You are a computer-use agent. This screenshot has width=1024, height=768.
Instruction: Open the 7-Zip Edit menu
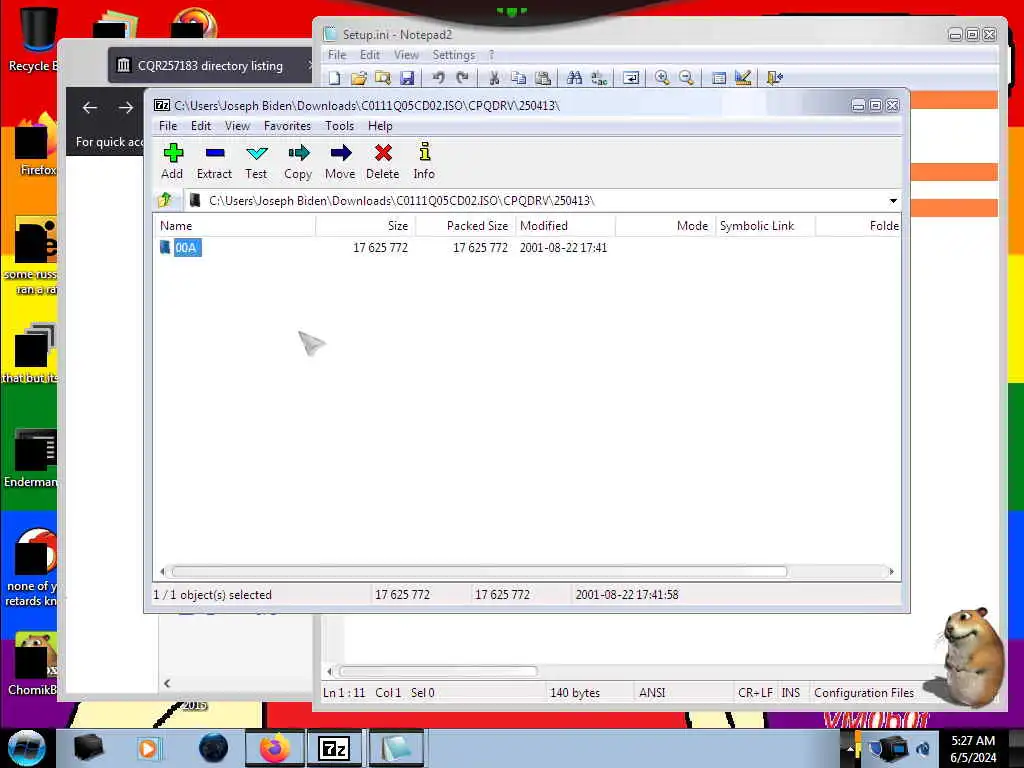tap(200, 126)
